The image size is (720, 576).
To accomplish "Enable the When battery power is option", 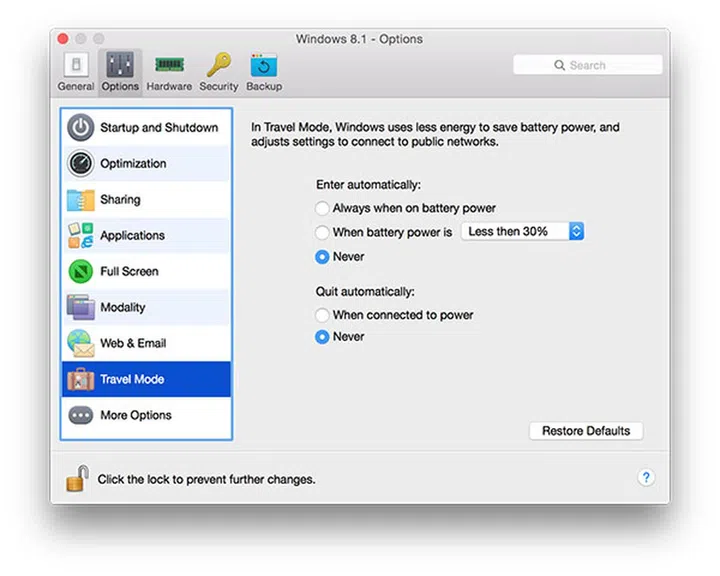I will tap(322, 232).
